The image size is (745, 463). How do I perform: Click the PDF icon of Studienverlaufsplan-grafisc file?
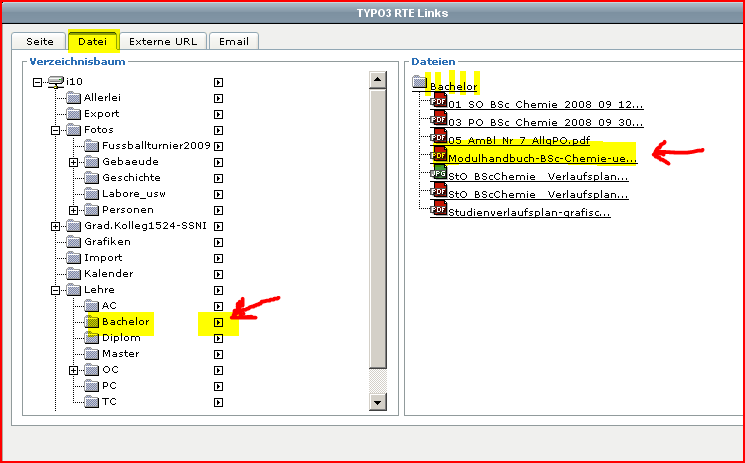pos(439,210)
